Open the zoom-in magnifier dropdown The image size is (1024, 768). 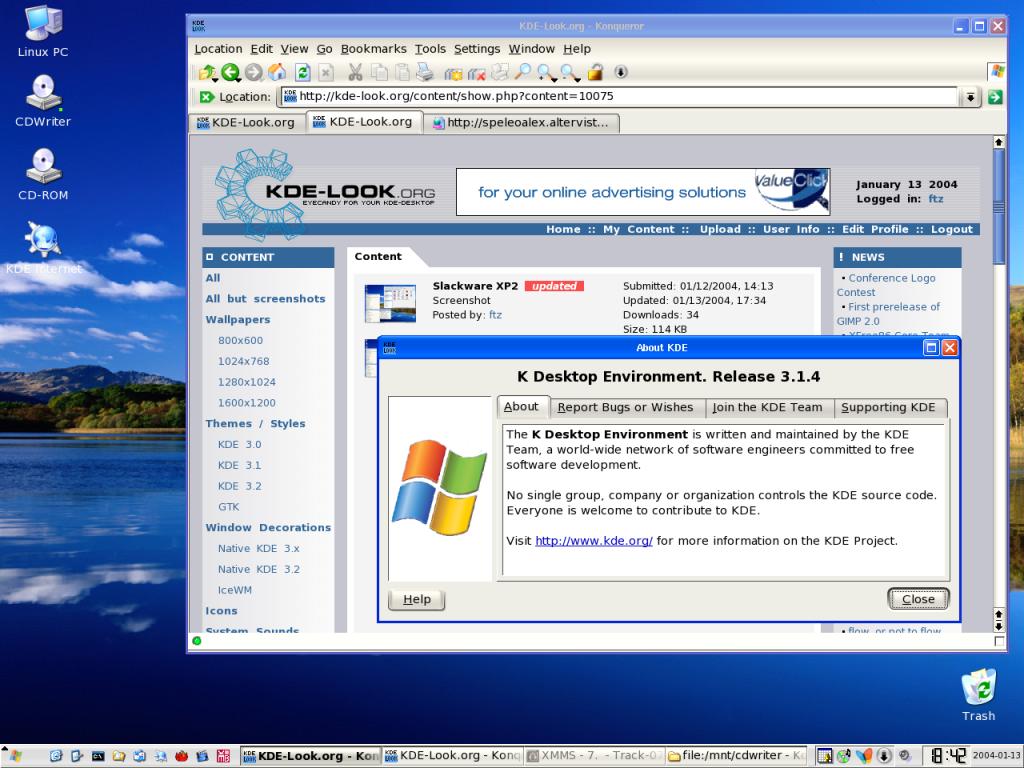click(x=554, y=80)
